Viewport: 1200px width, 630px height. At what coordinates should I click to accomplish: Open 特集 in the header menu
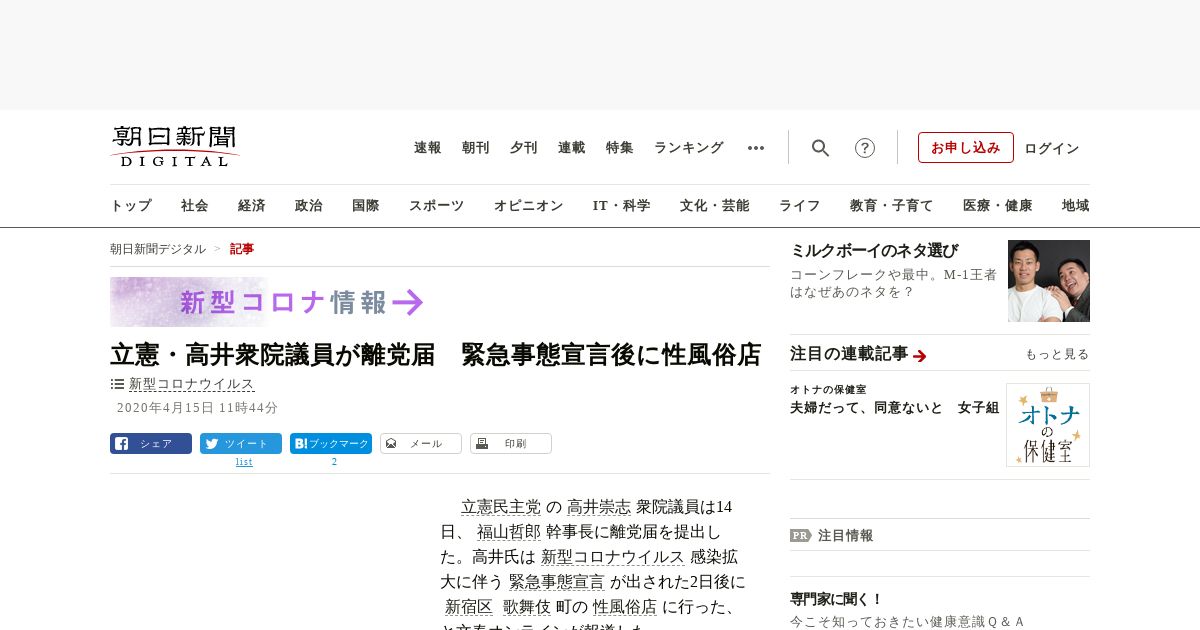(x=620, y=148)
